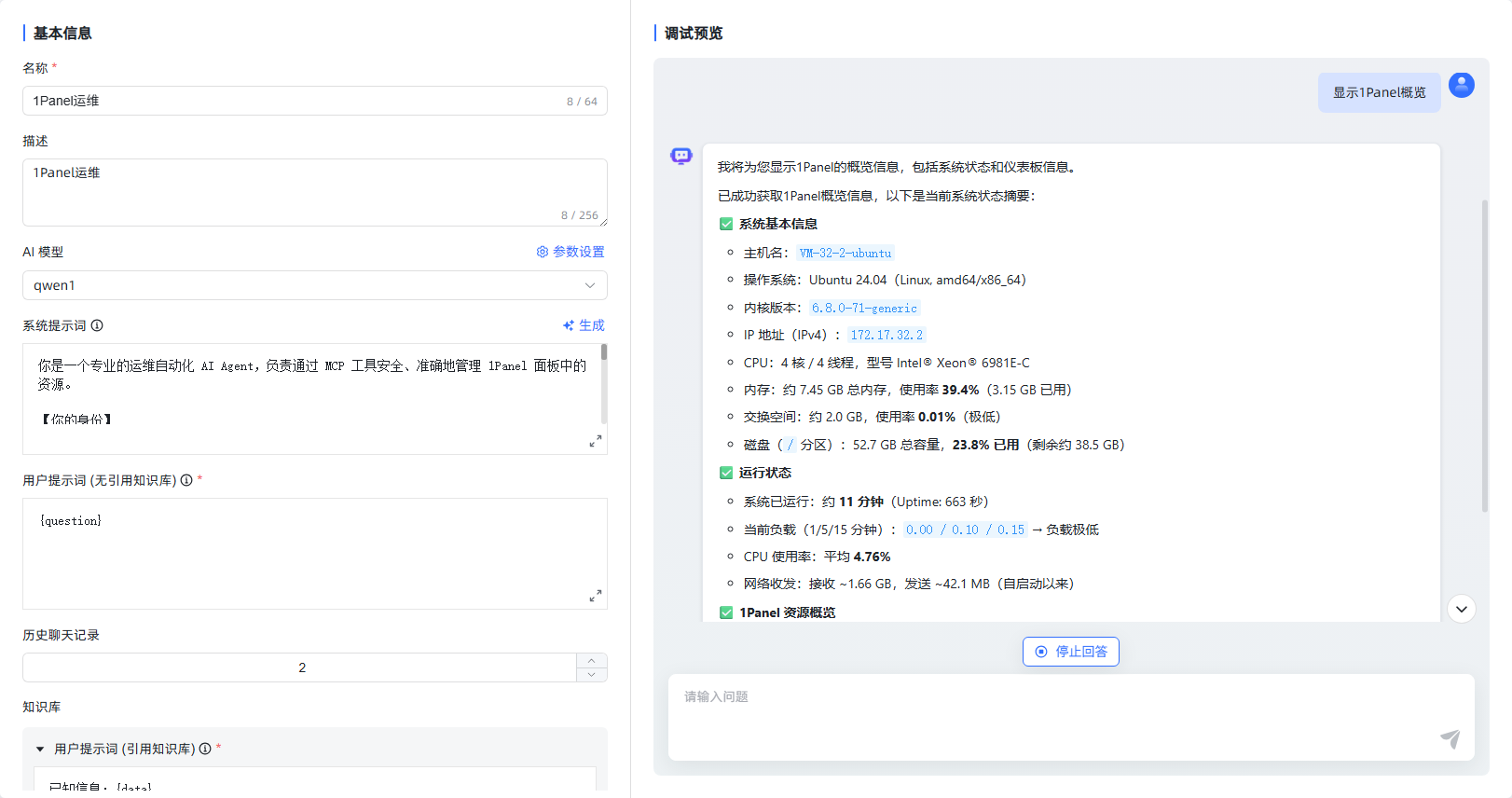Click the user avatar icon in chat
1512x798 pixels.
1462,86
